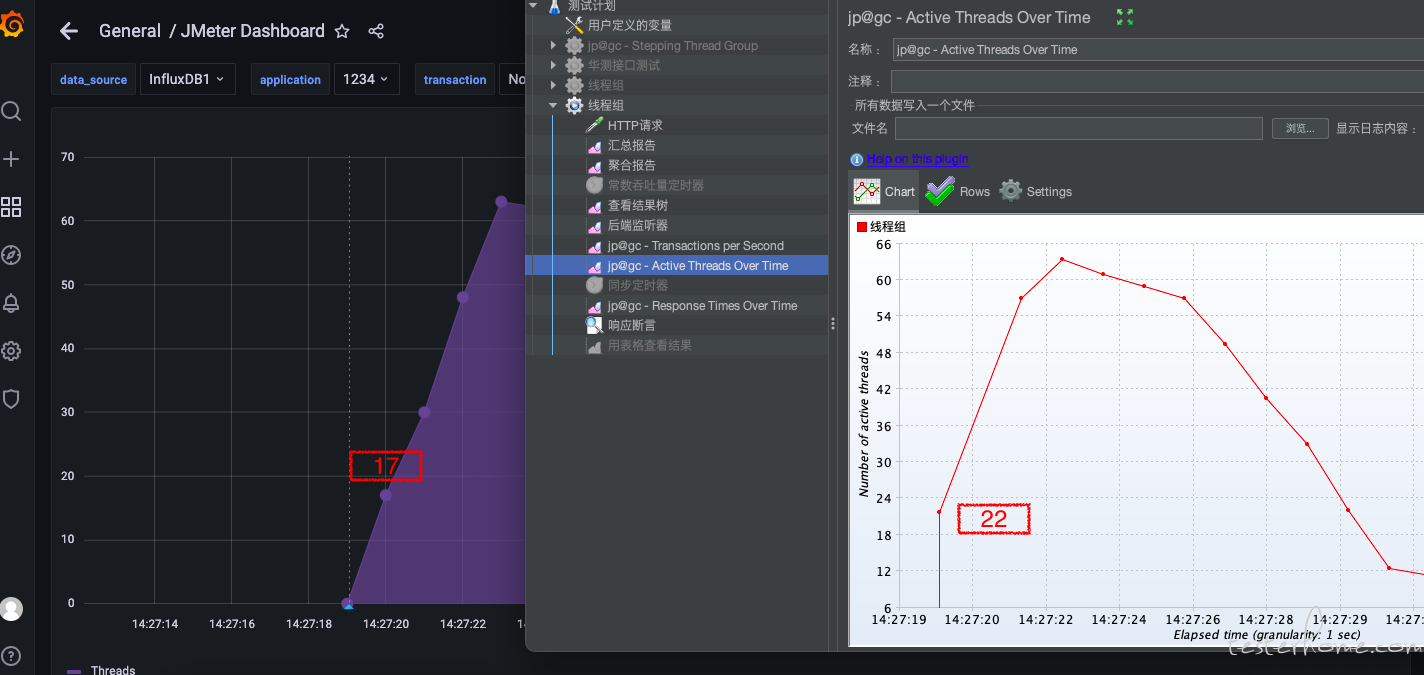1424x675 pixels.
Task: Click the 注释 comment field
Action: (1158, 81)
